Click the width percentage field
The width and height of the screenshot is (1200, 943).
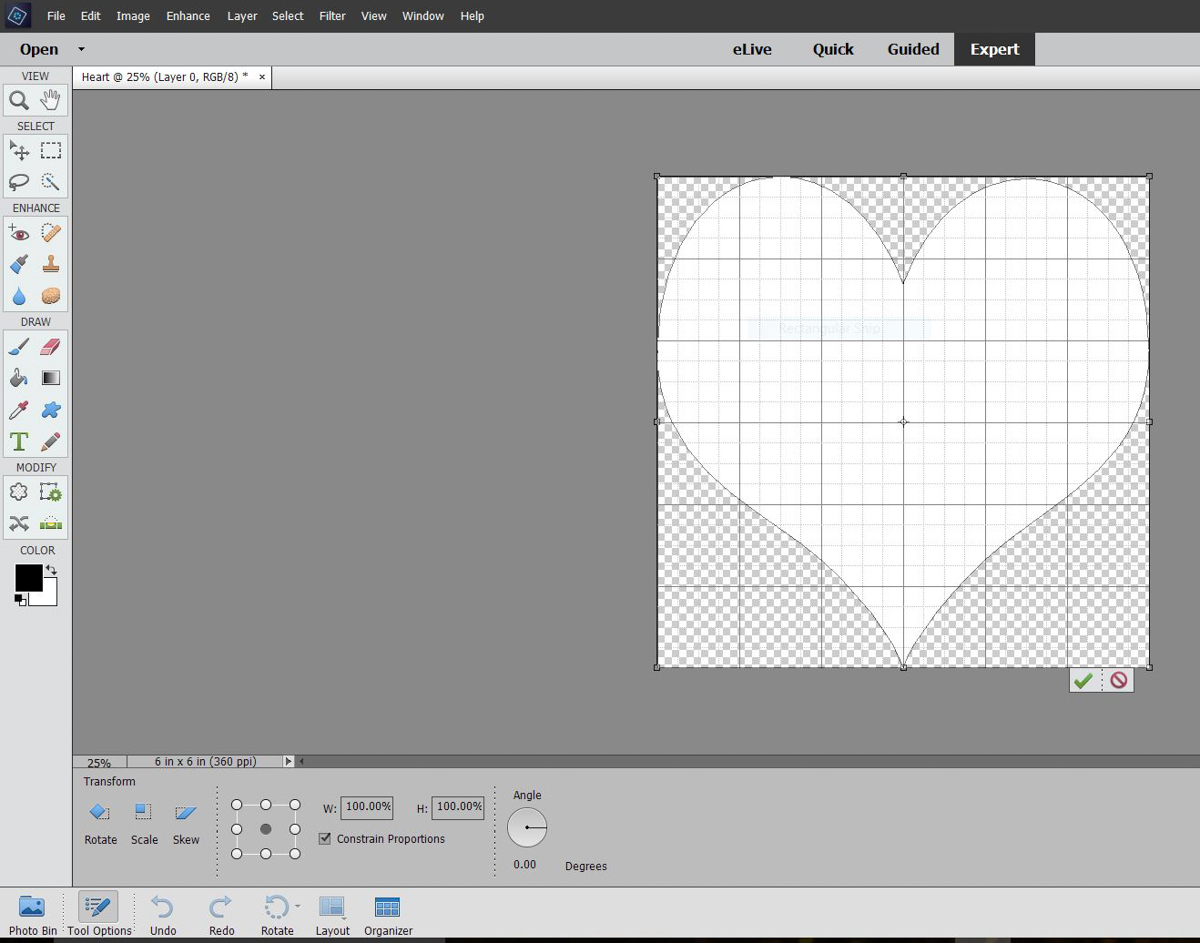pyautogui.click(x=367, y=807)
